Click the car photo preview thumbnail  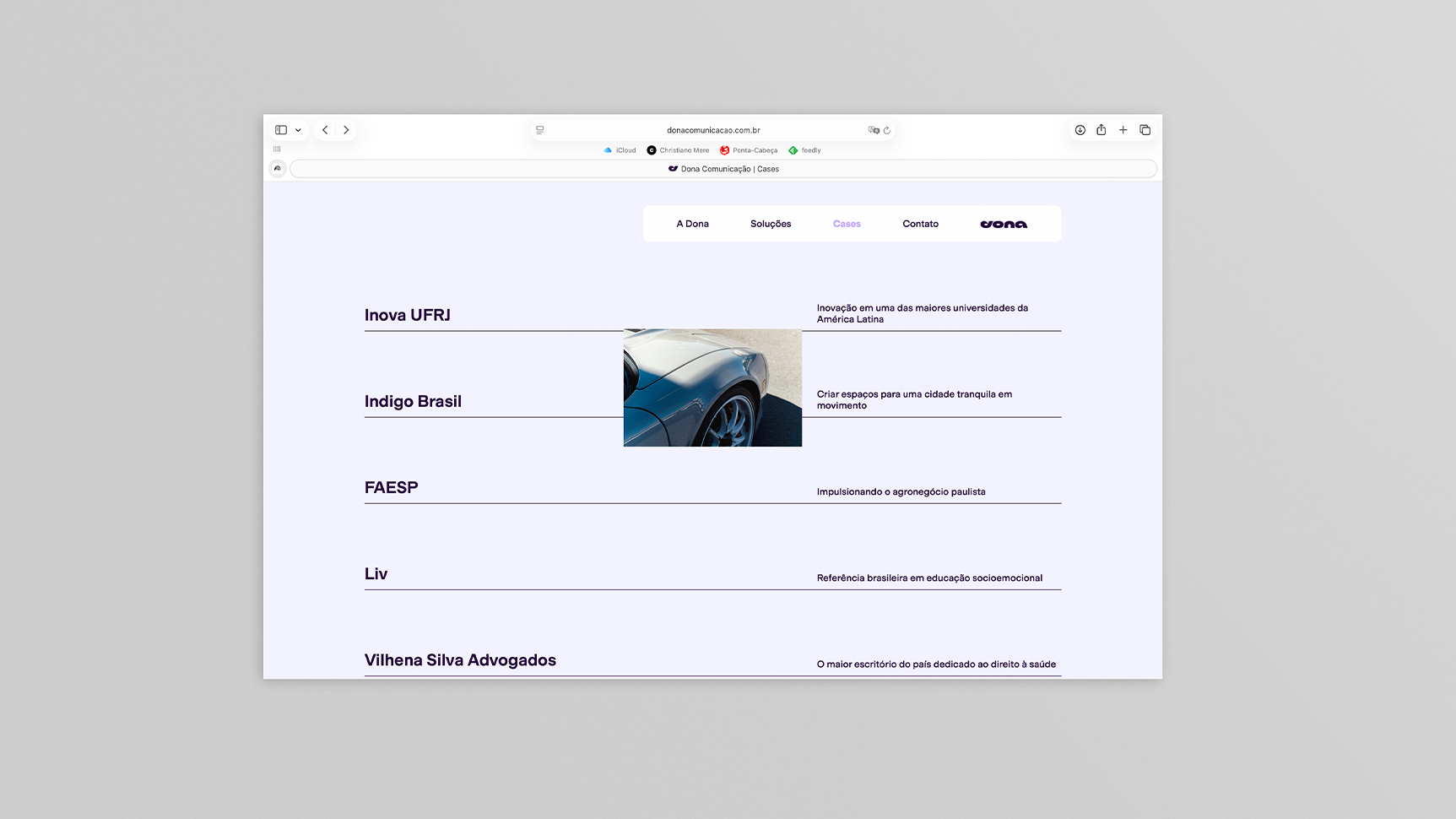click(712, 388)
